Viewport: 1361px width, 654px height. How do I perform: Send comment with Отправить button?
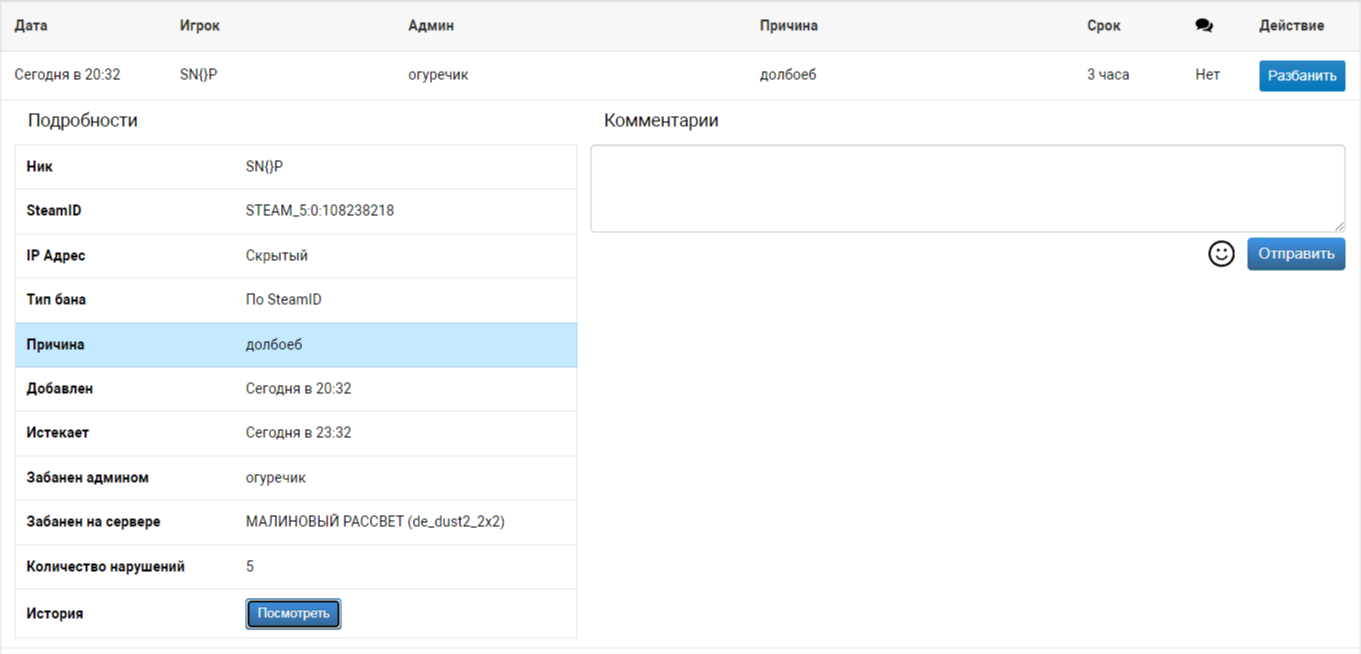(x=1295, y=254)
